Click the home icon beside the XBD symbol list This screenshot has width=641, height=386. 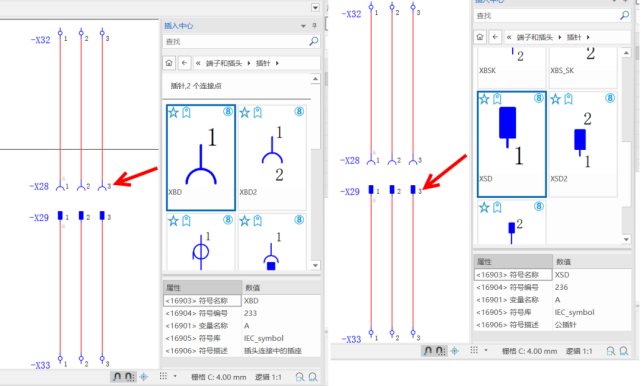tap(169, 63)
